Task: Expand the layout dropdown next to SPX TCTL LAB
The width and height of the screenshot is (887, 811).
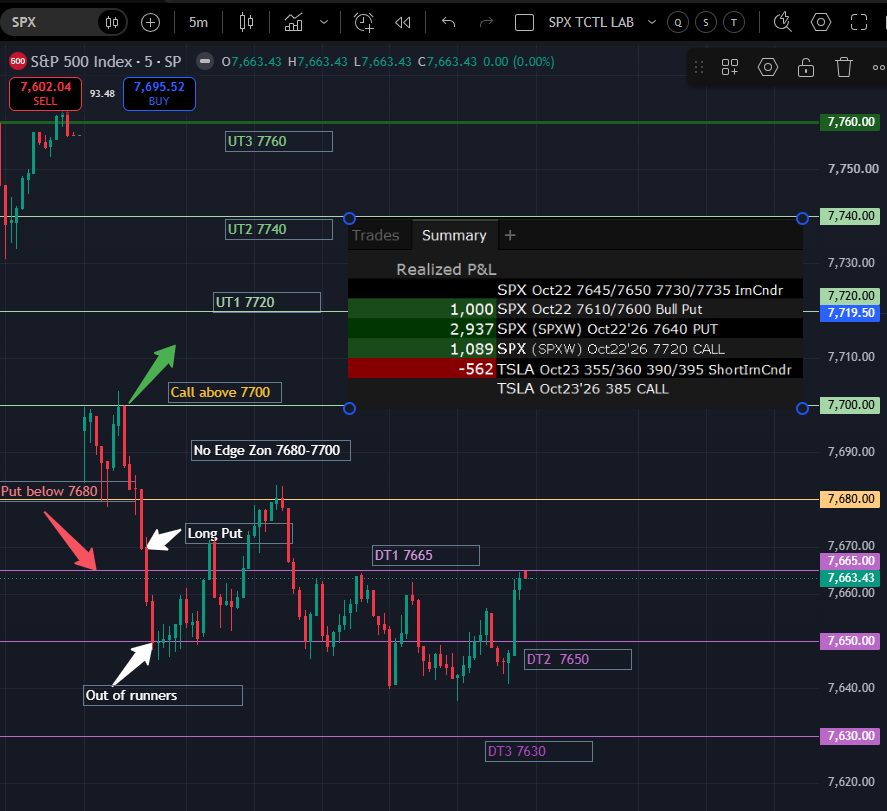Action: [x=652, y=23]
